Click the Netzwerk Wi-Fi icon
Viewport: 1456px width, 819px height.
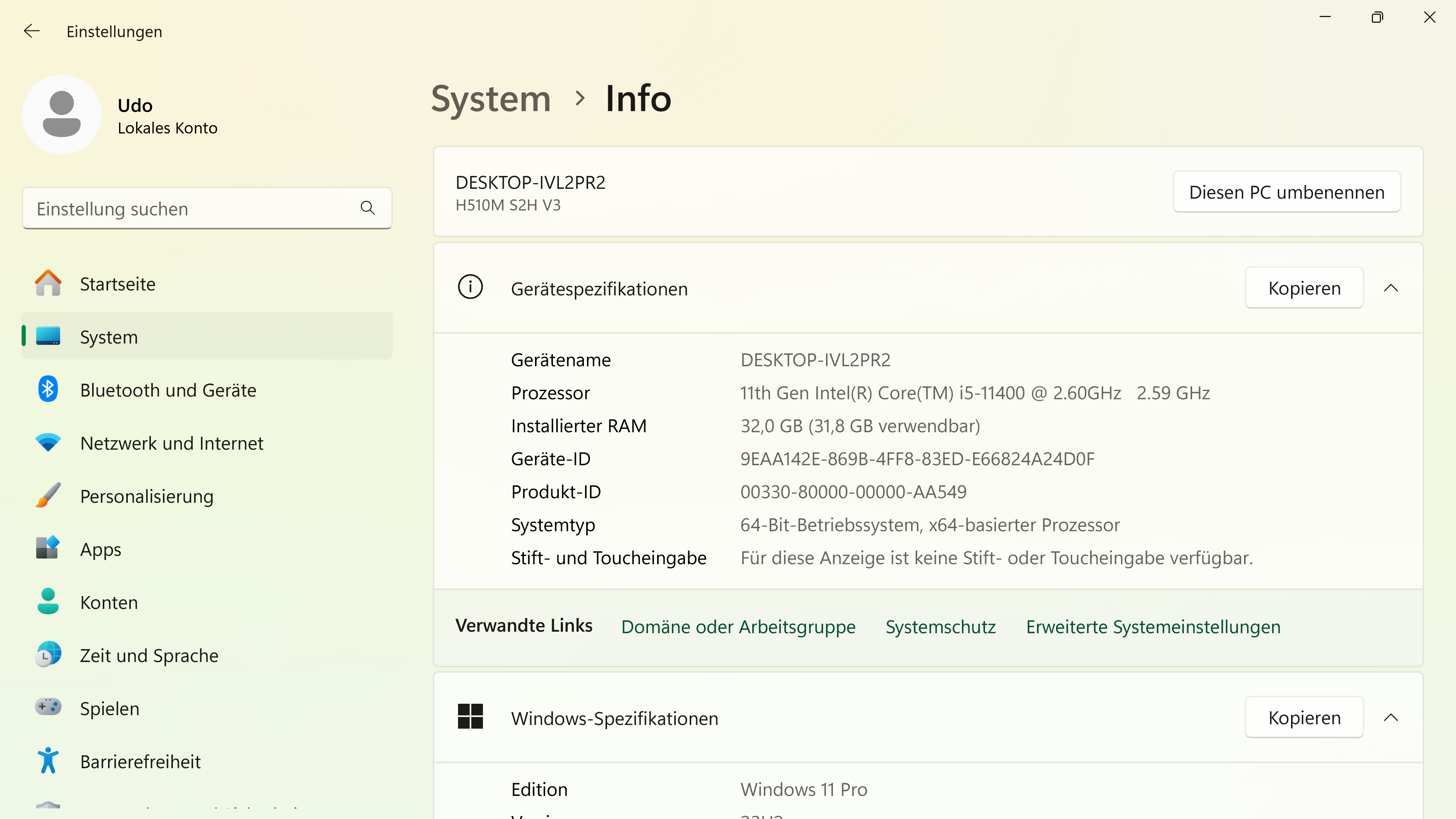pos(48,442)
